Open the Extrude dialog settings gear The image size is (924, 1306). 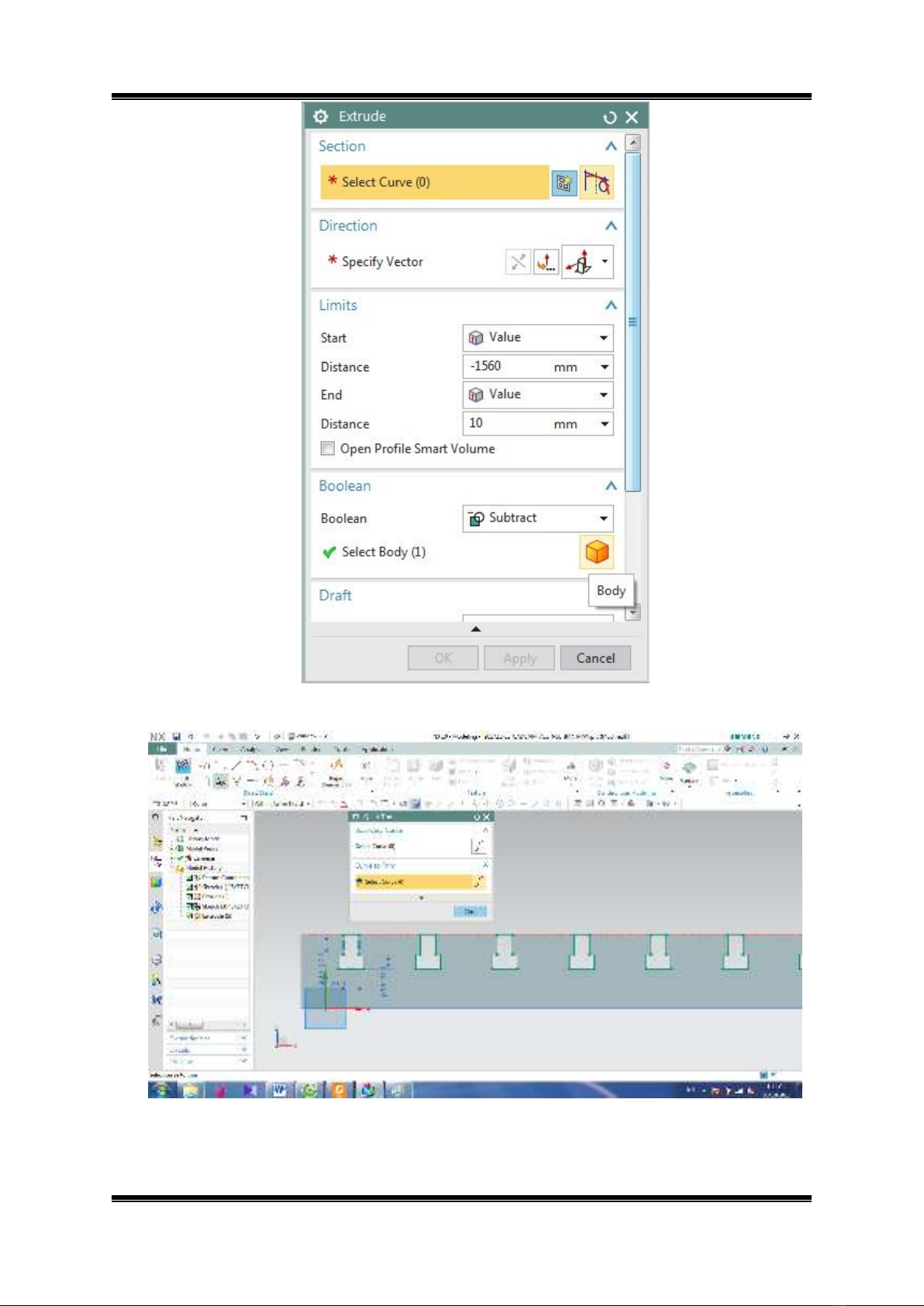[321, 116]
